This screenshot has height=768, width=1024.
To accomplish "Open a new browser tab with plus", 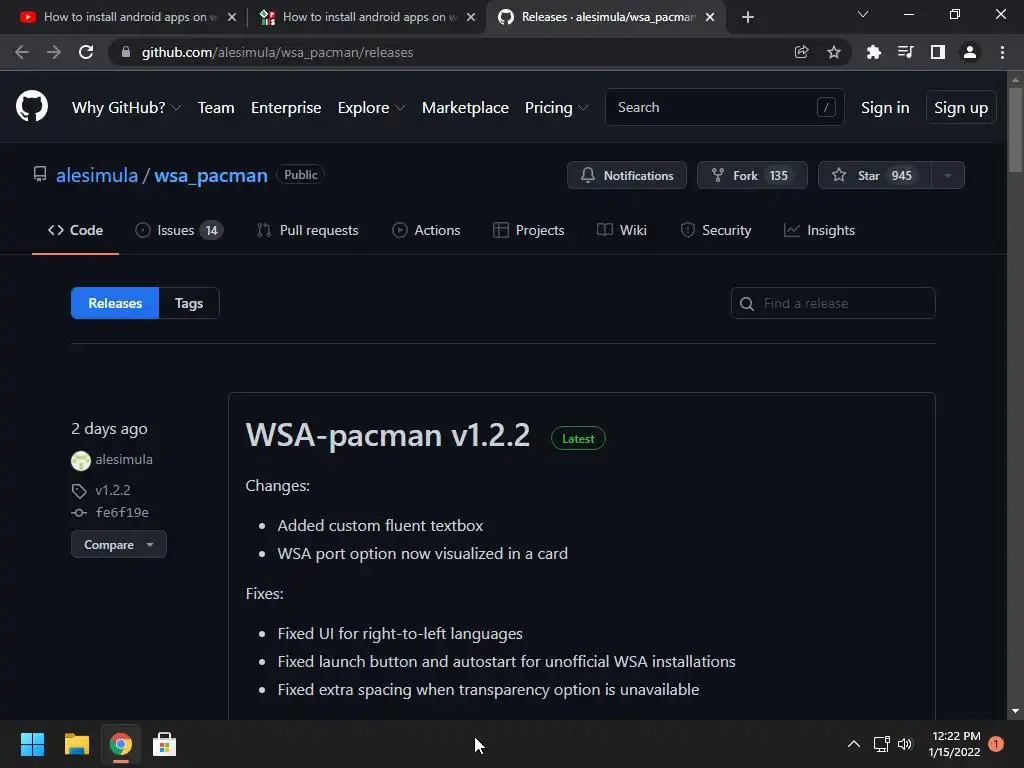I will pos(748,17).
